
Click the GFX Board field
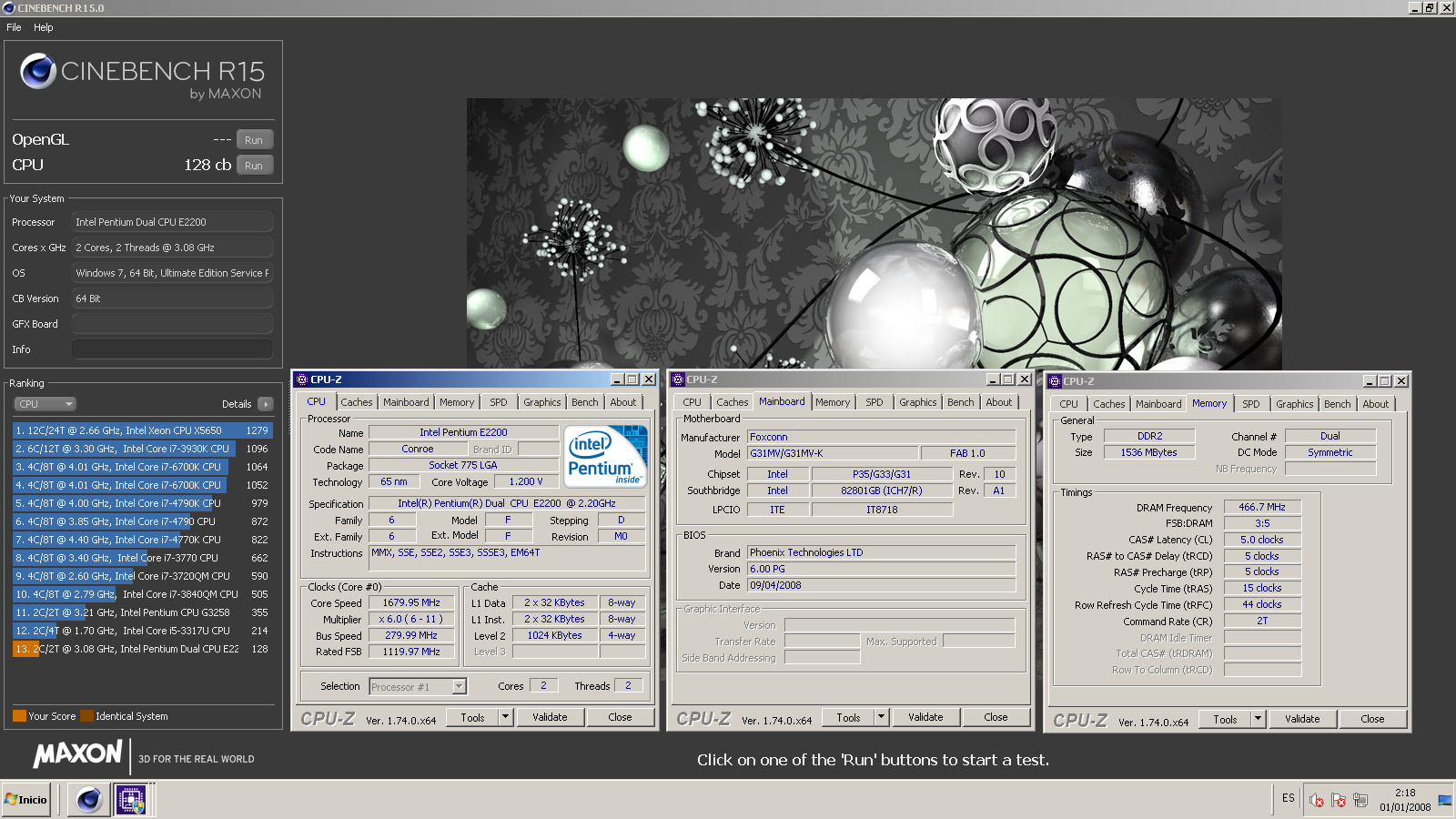[x=172, y=324]
